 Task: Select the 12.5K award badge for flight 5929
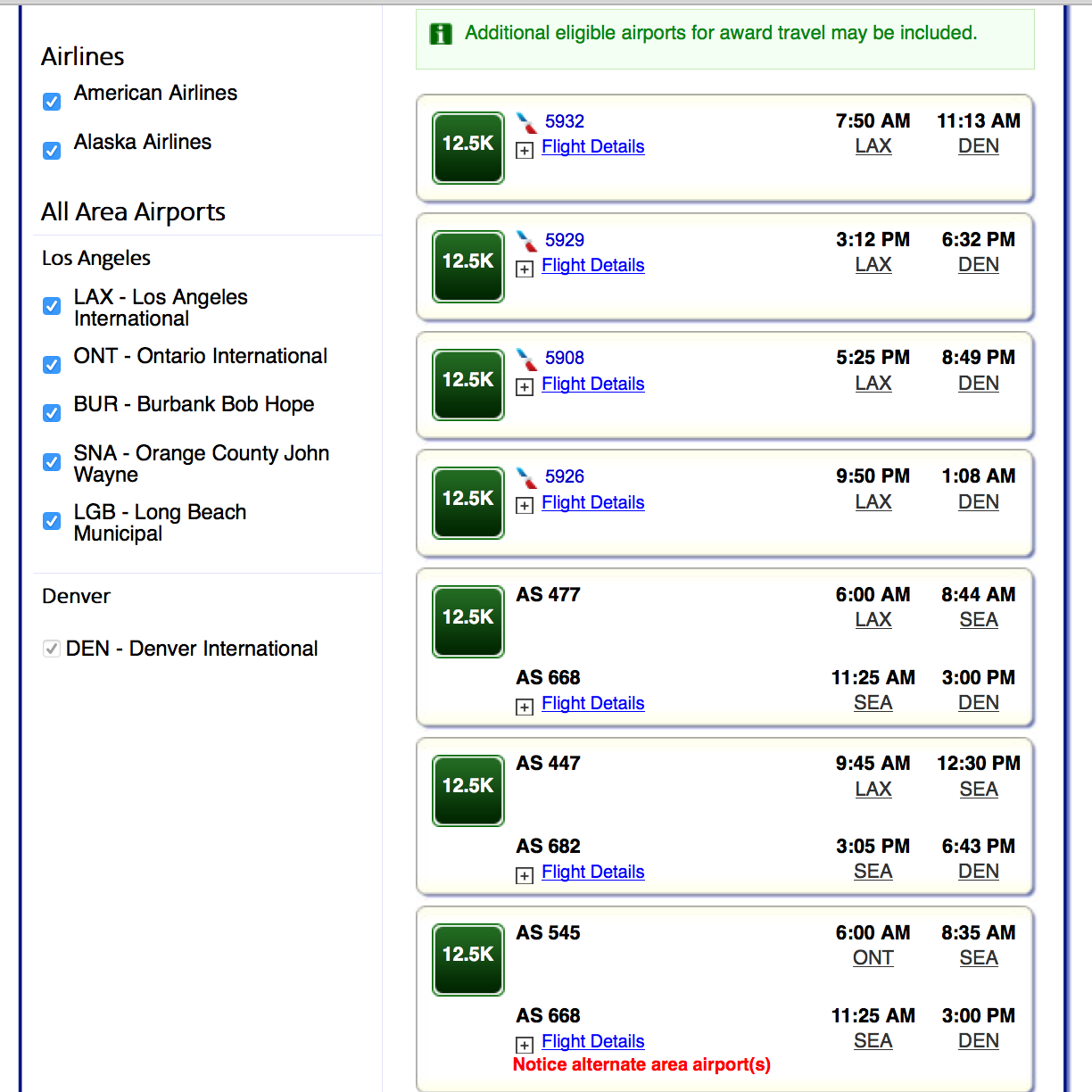coord(468,267)
